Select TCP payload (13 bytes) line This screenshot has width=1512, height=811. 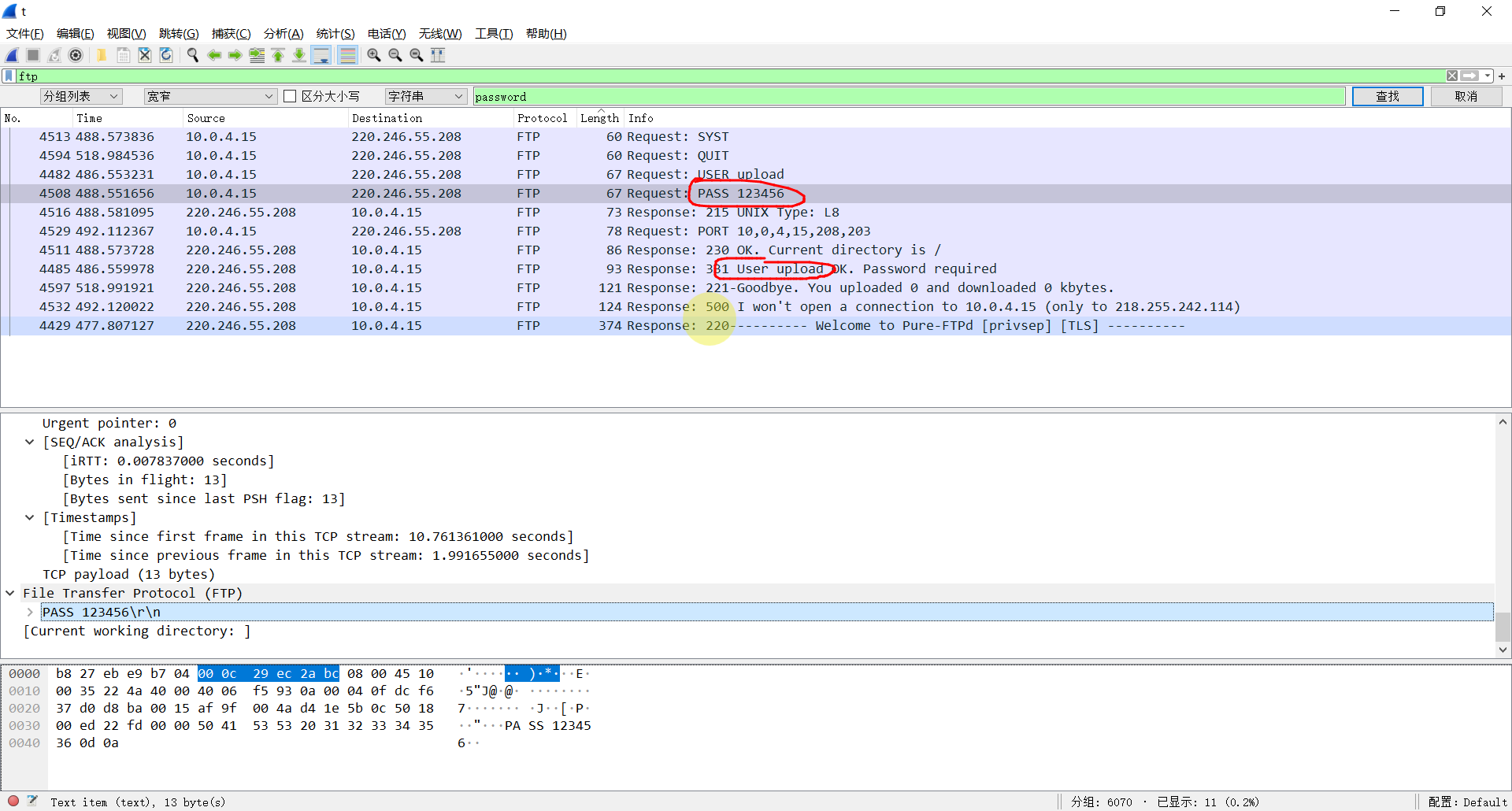pyautogui.click(x=128, y=575)
